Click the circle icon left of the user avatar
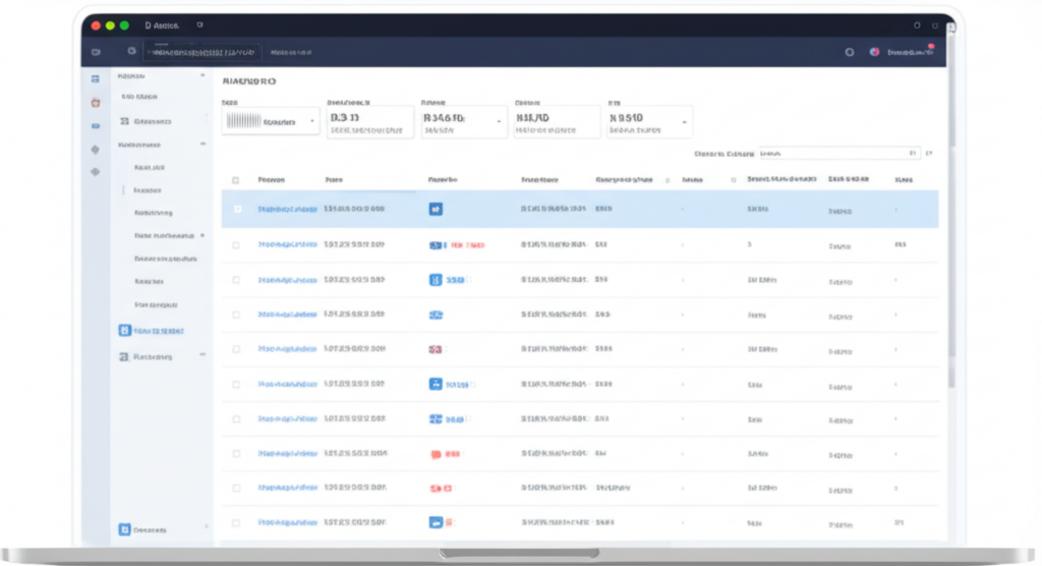The image size is (1042, 566). point(849,52)
